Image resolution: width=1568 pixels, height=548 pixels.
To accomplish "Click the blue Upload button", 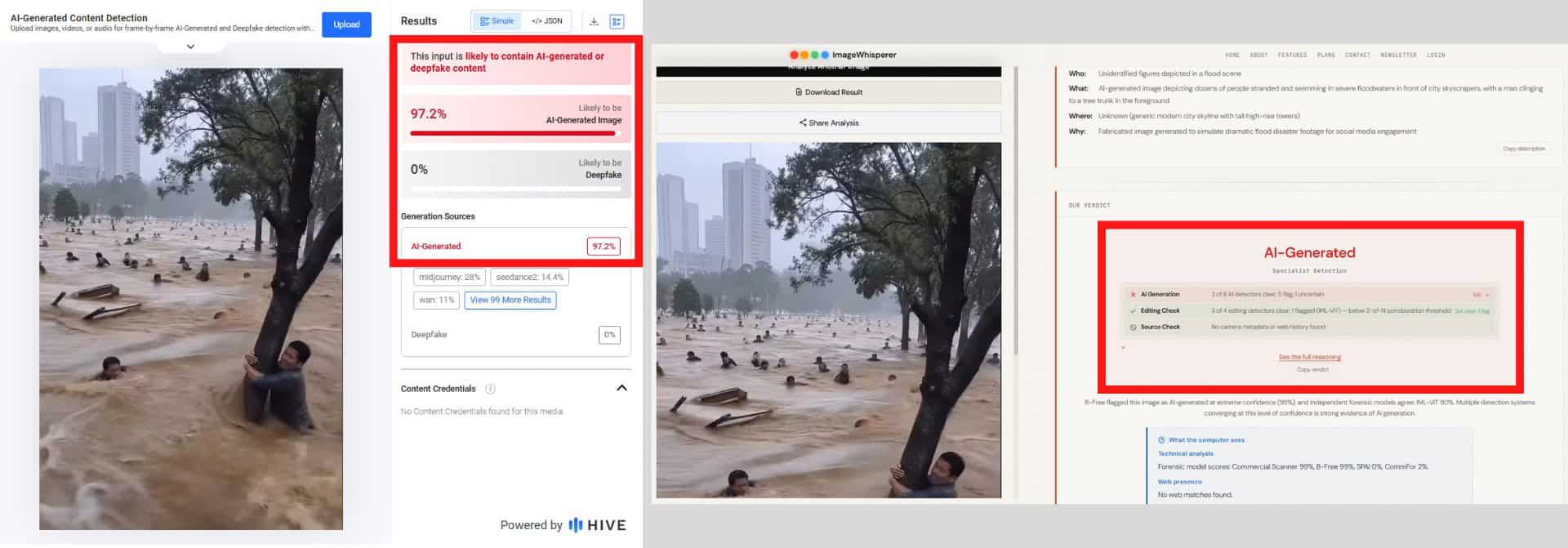I will coord(346,25).
